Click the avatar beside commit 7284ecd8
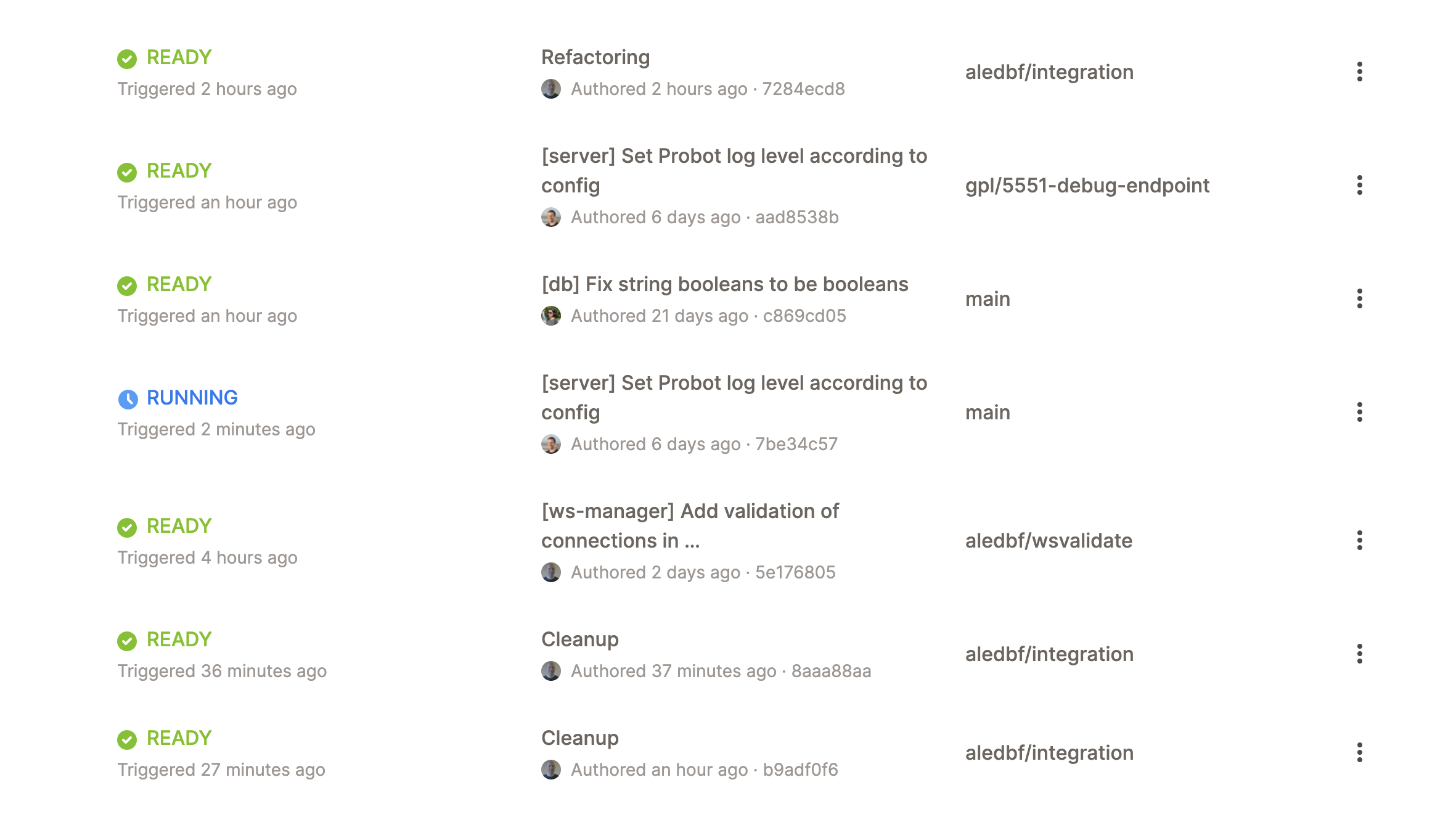The height and width of the screenshot is (814, 1456). coord(551,90)
